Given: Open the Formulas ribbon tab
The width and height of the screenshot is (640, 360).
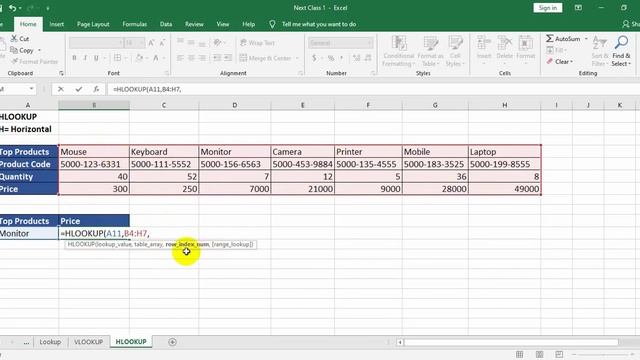Looking at the screenshot, I should pyautogui.click(x=134, y=24).
